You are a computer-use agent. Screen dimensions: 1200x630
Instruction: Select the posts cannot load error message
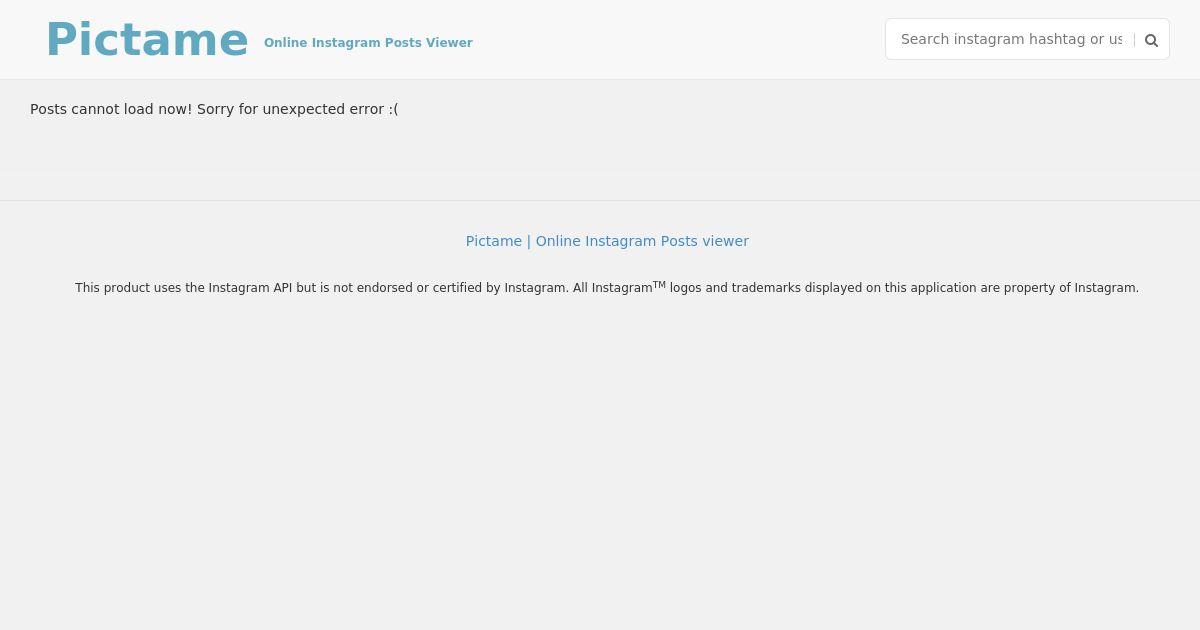(x=214, y=109)
